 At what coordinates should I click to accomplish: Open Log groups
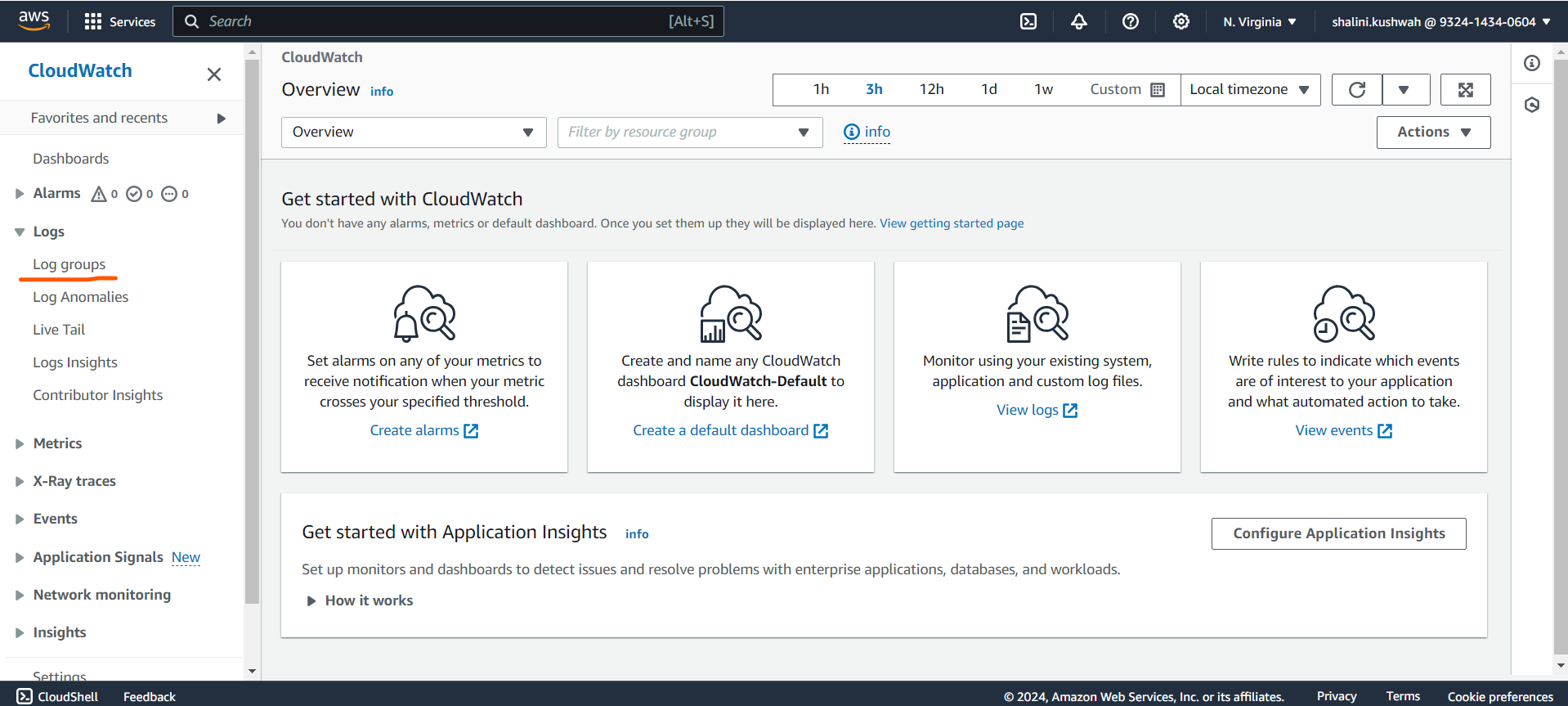[69, 264]
